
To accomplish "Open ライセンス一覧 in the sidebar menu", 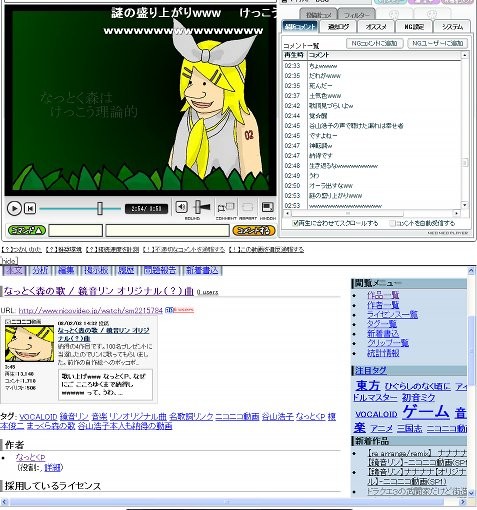I will (392, 315).
